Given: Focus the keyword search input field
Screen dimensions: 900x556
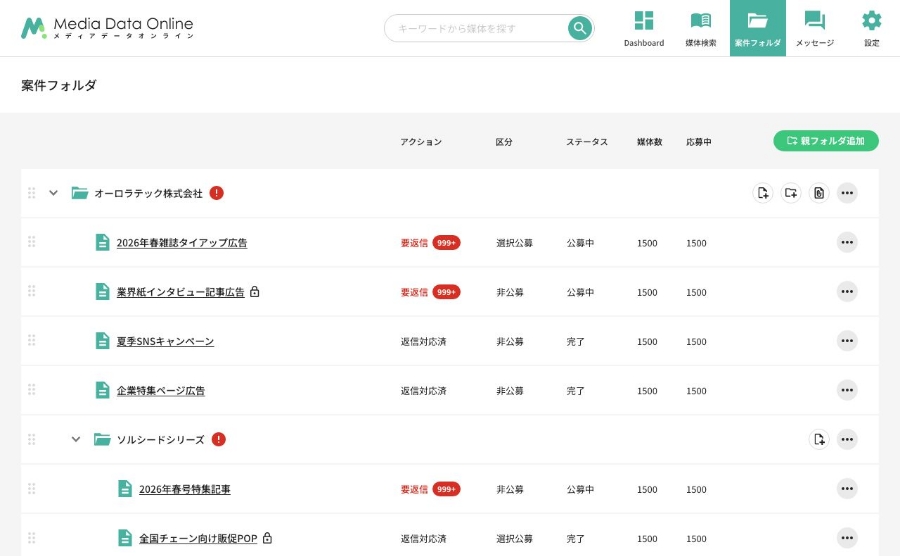Looking at the screenshot, I should click(x=475, y=28).
